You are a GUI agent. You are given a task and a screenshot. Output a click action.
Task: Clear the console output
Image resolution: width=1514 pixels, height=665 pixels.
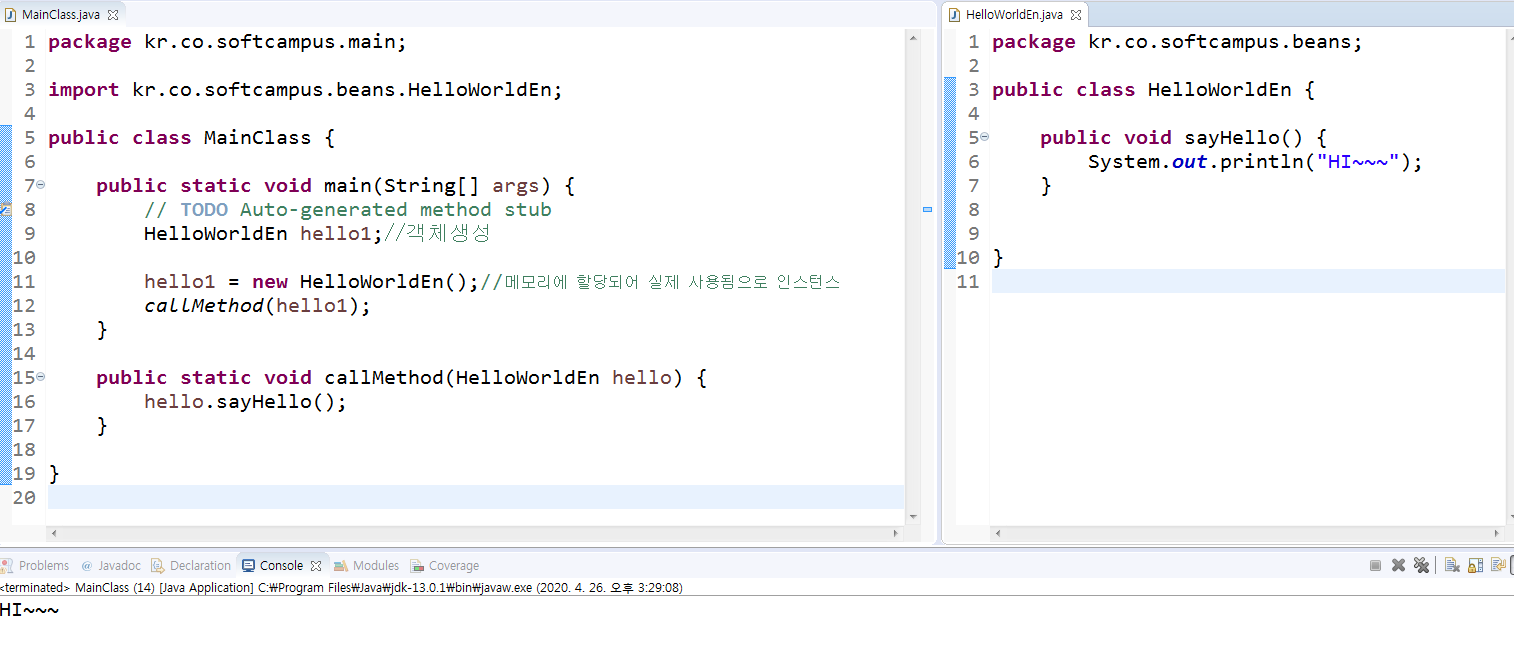click(1452, 566)
